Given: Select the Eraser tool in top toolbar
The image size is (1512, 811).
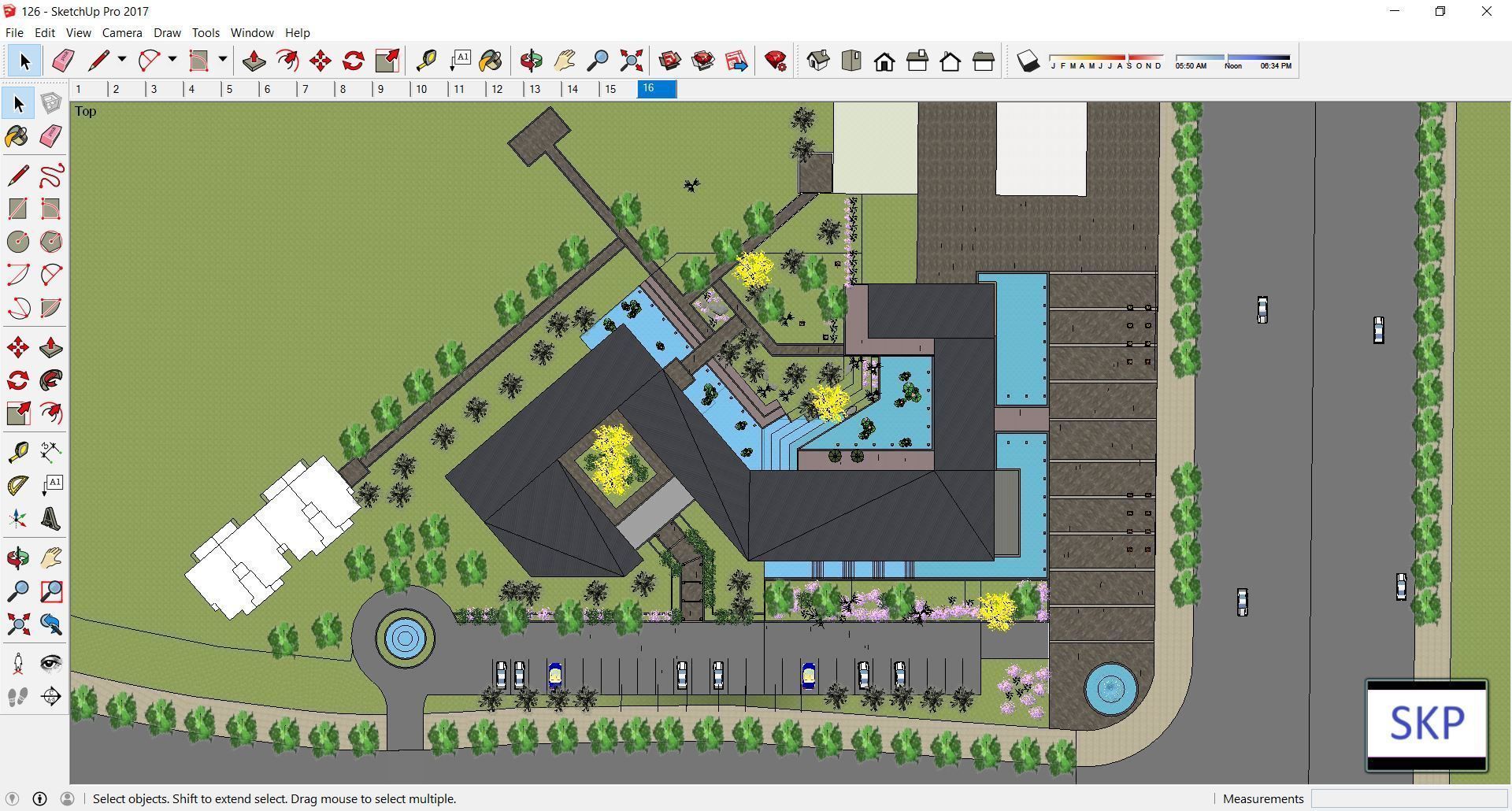Looking at the screenshot, I should pyautogui.click(x=63, y=61).
